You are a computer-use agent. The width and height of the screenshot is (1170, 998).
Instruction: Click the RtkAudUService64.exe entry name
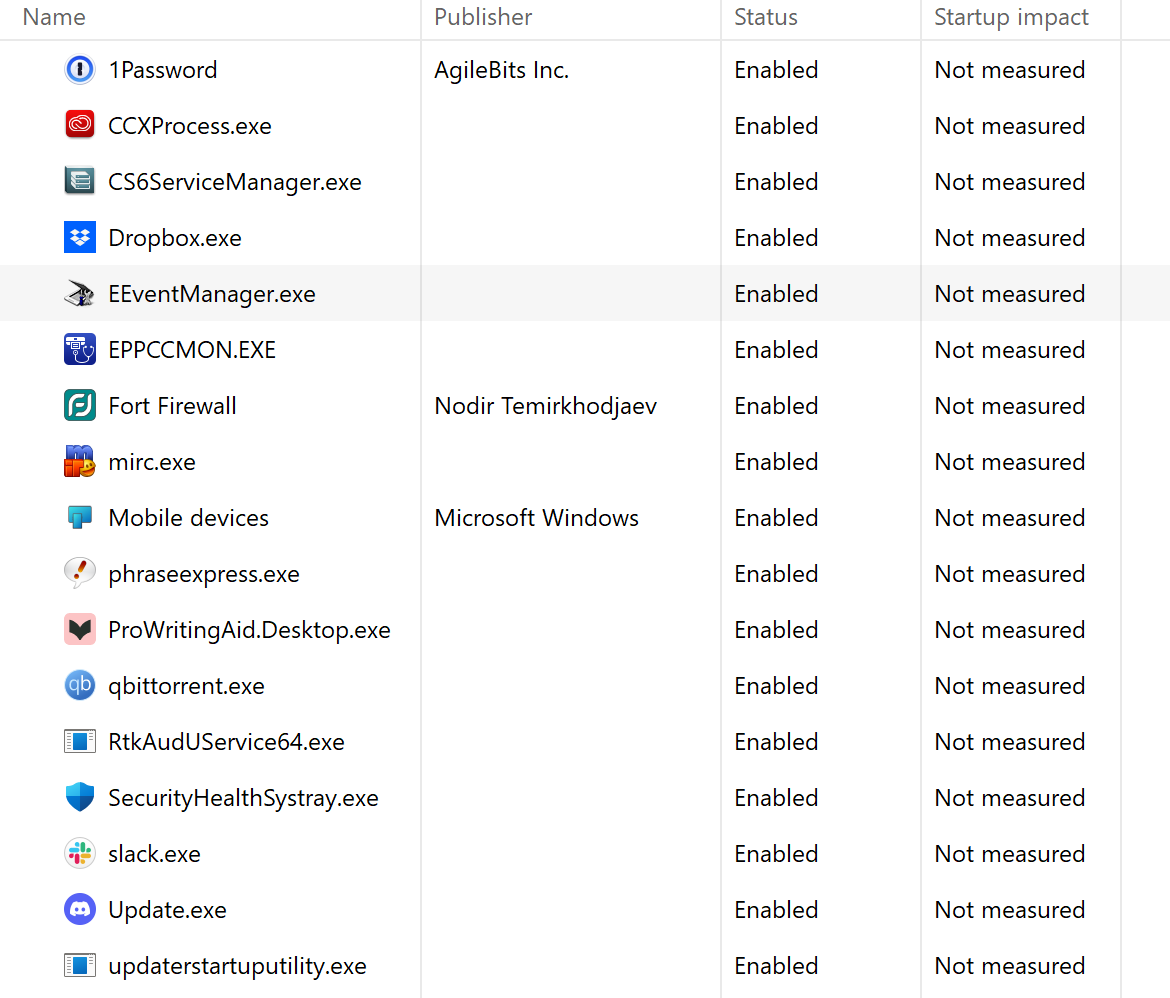pos(226,742)
